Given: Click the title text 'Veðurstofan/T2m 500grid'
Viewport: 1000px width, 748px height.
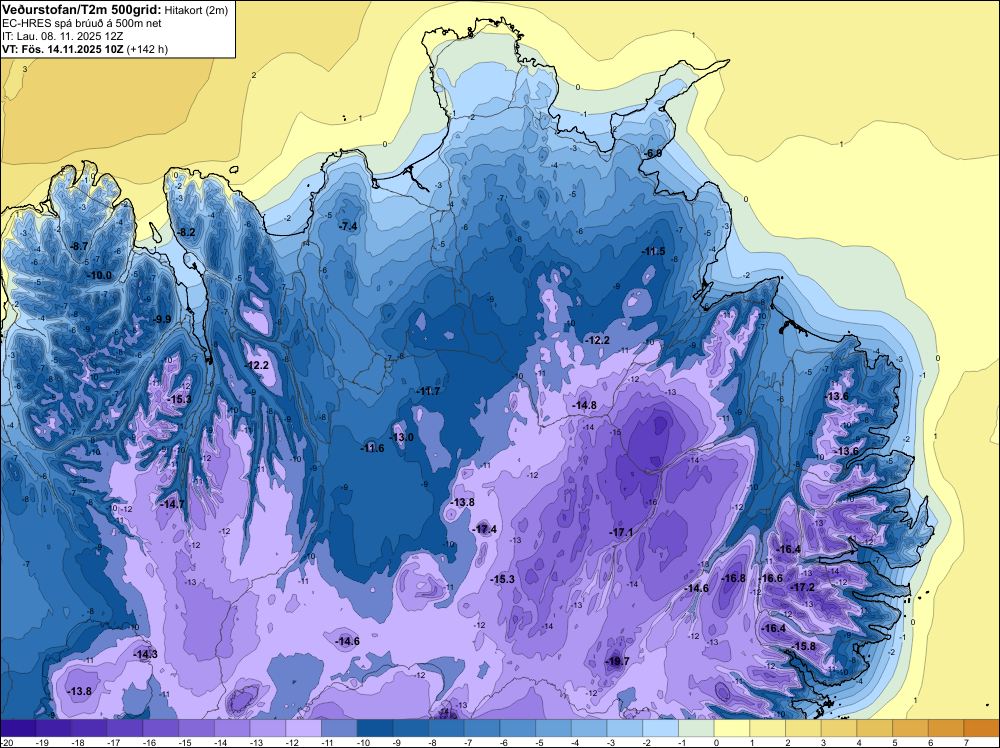Looking at the screenshot, I should click(81, 9).
